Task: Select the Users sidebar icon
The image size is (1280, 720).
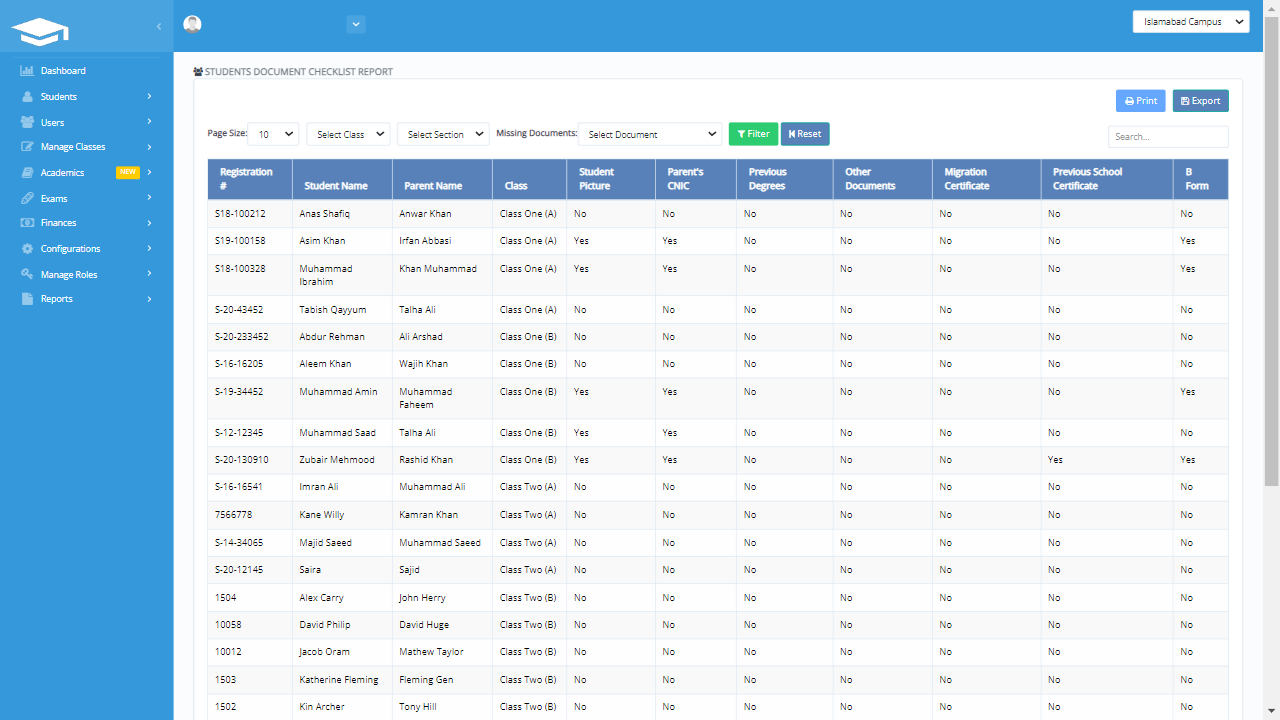Action: pos(25,121)
